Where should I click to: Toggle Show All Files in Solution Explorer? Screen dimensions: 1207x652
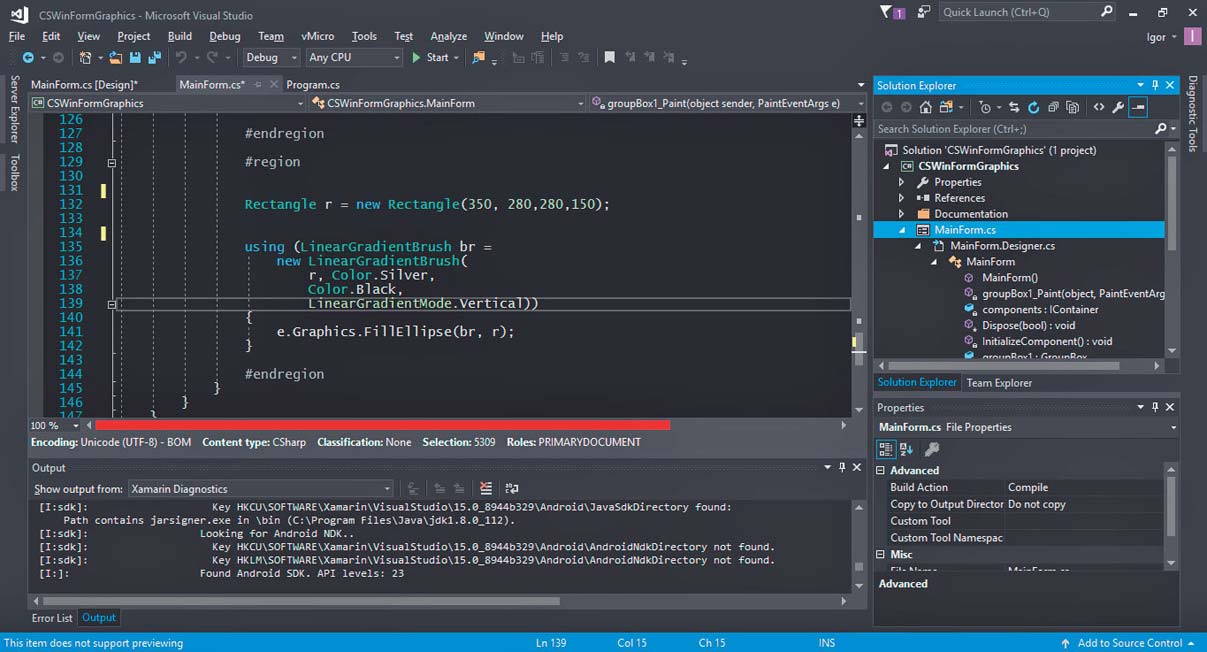(1073, 107)
